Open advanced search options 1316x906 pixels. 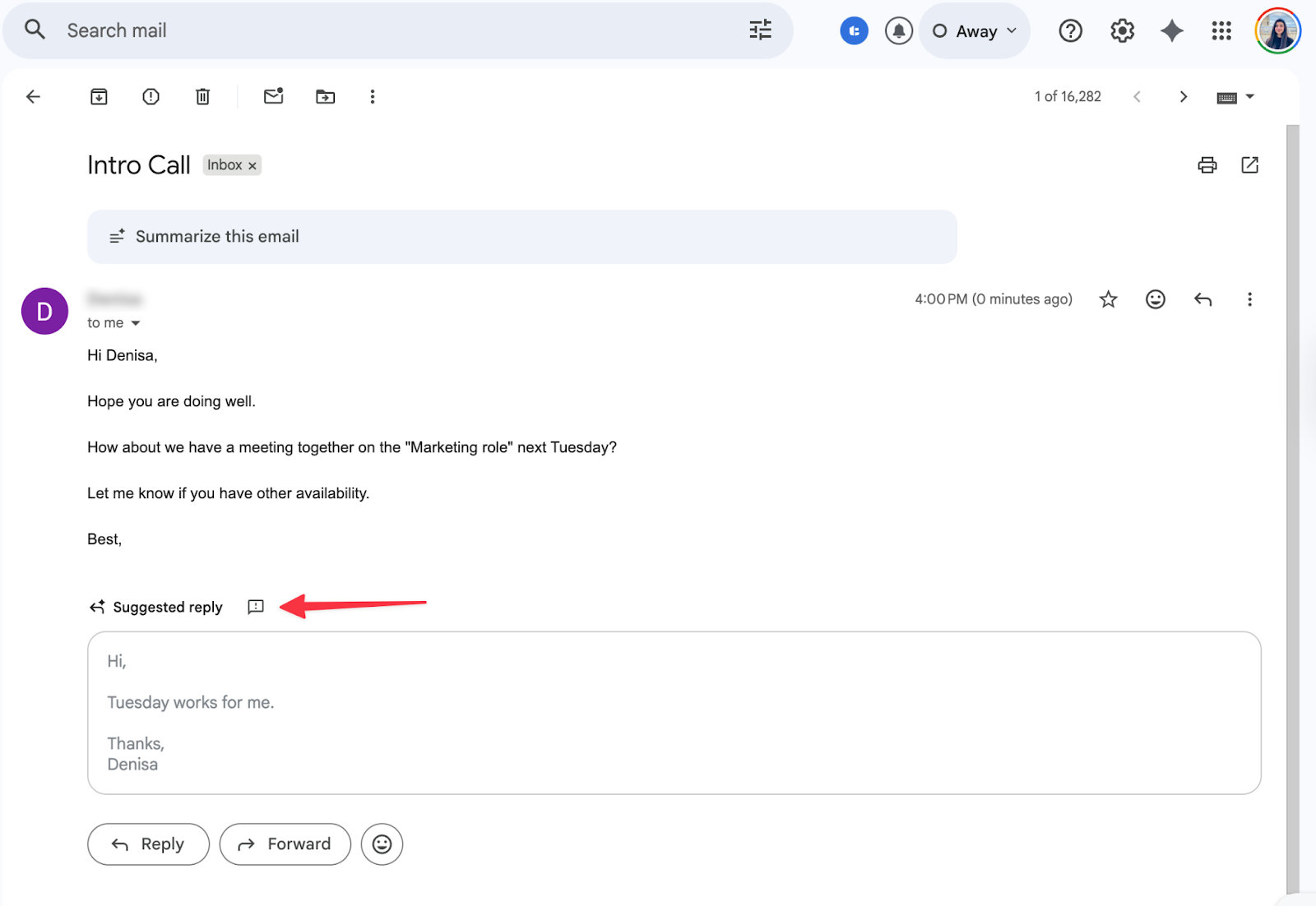(x=759, y=30)
